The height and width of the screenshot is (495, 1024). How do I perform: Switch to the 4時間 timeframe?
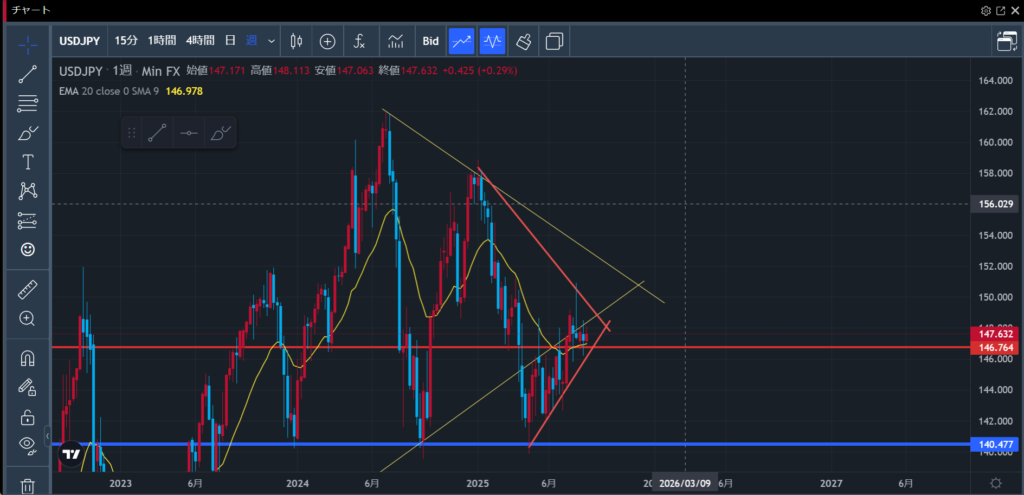click(x=199, y=41)
